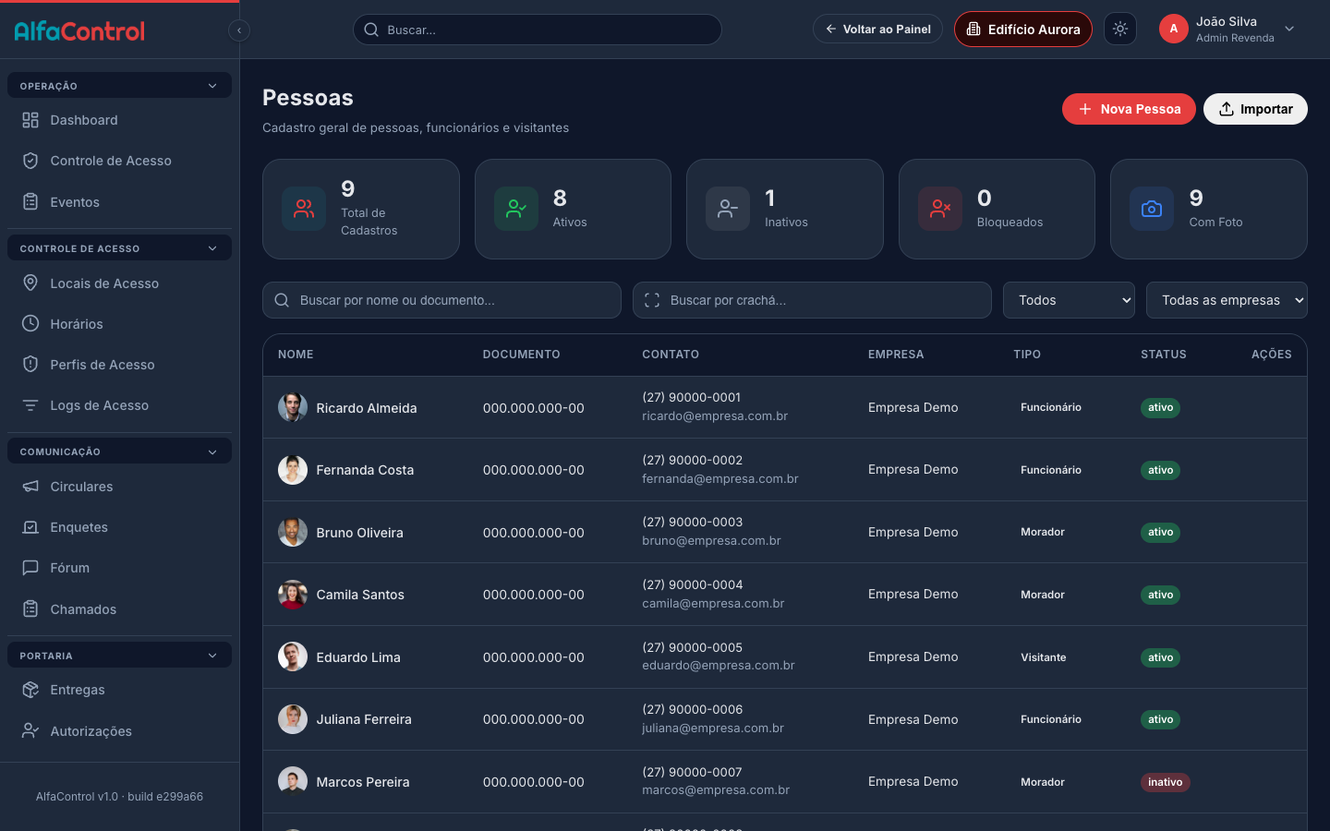Click the Logs de Acesso filter icon
The width and height of the screenshot is (1330, 831).
click(x=31, y=405)
